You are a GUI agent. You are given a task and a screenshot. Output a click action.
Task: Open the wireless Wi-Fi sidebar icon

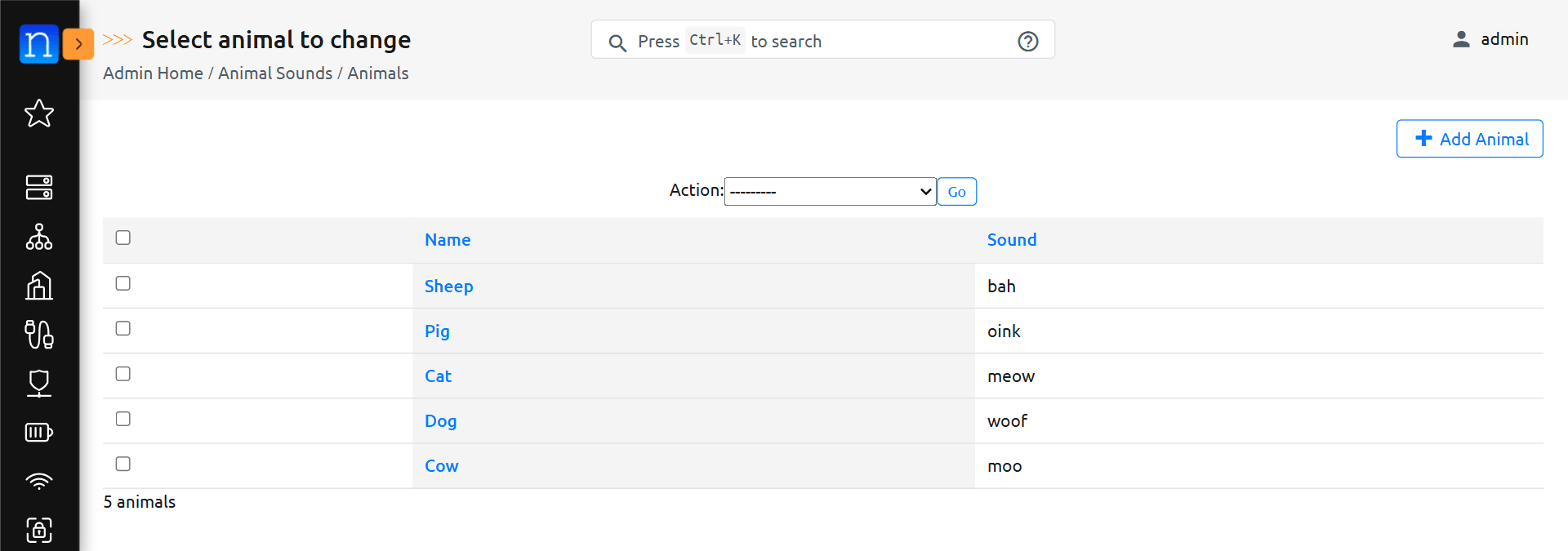39,481
